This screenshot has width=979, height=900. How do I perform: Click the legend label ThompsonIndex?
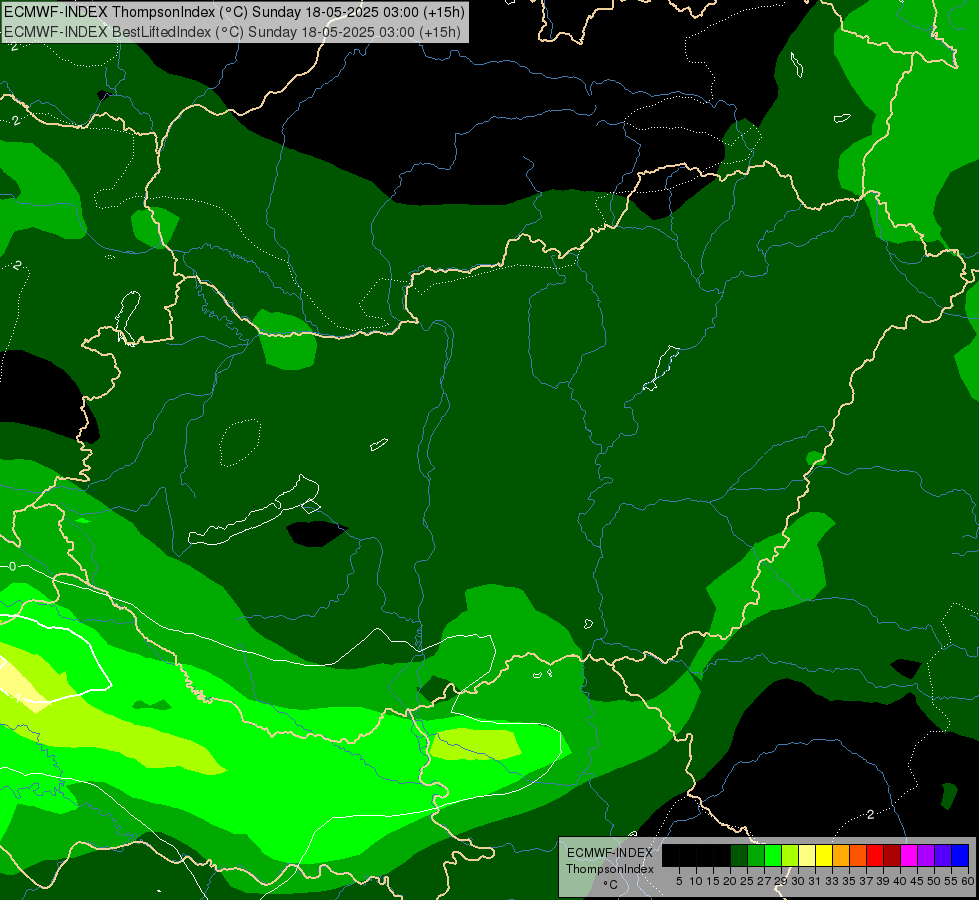coord(610,869)
